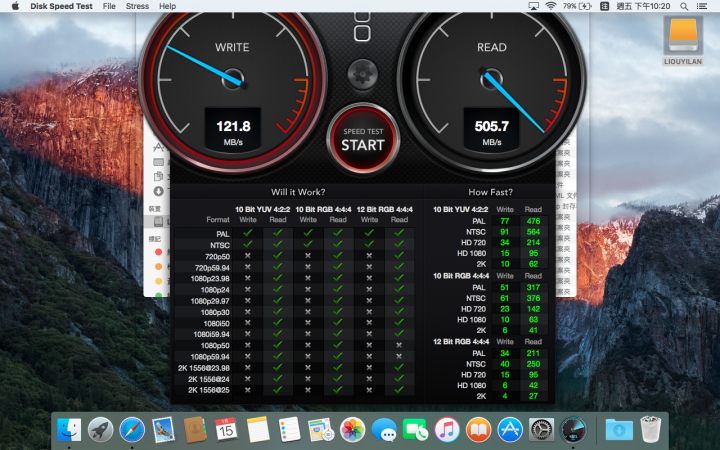Open the Disk Speed Test application menu
This screenshot has height=450, width=720.
tap(62, 6)
